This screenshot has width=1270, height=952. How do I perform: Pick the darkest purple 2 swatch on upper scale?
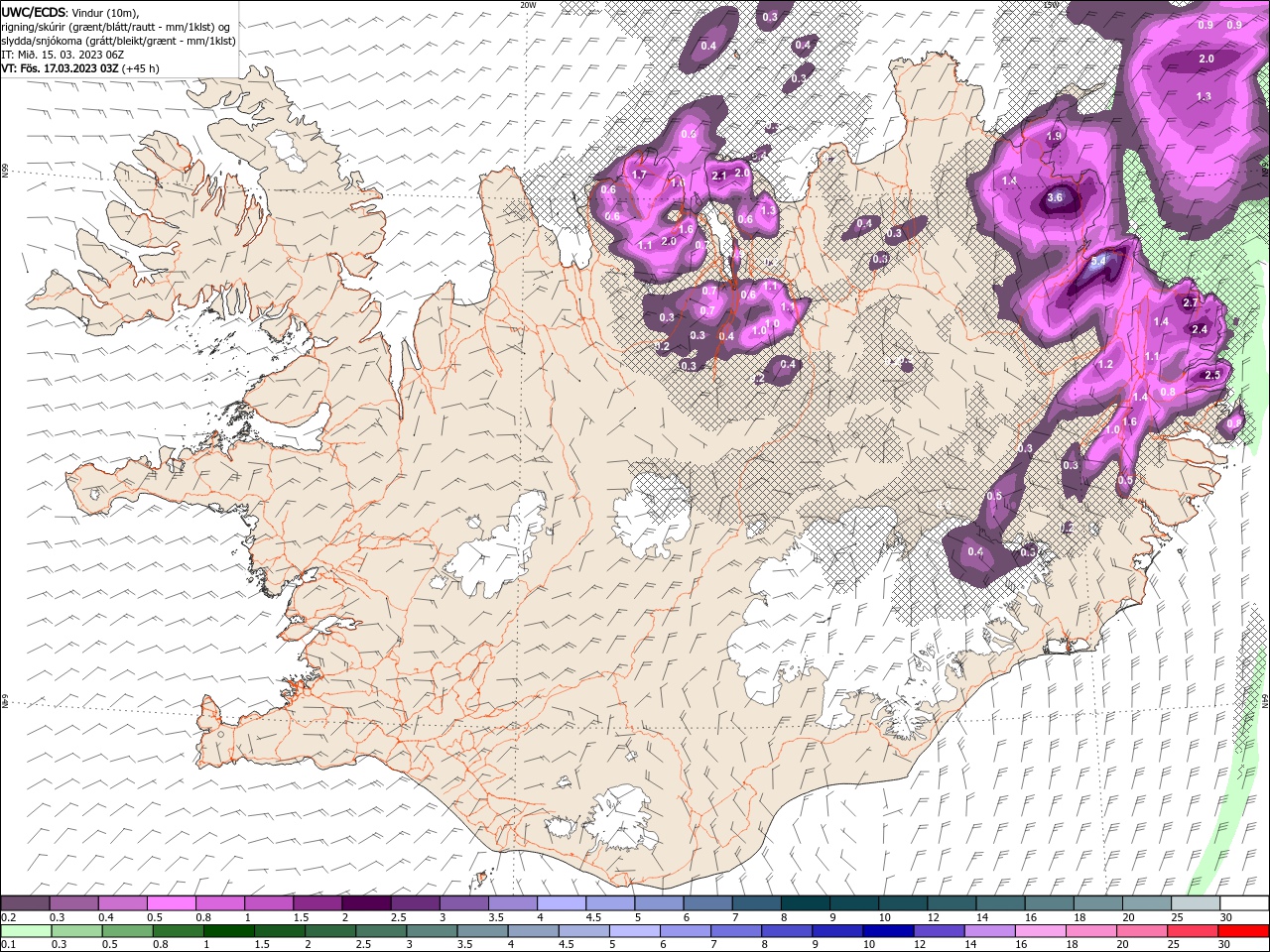click(367, 903)
